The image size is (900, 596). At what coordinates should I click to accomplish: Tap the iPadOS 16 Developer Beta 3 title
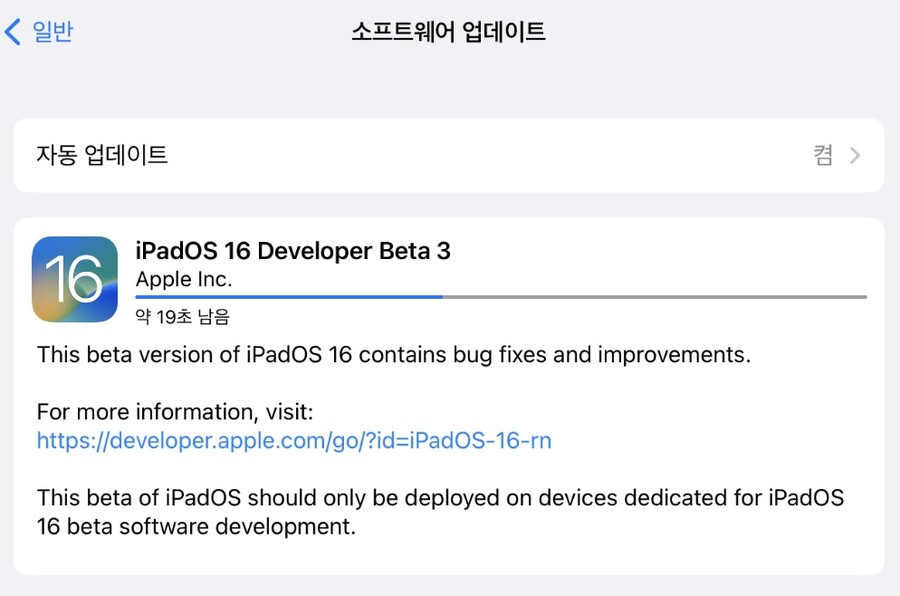point(293,251)
